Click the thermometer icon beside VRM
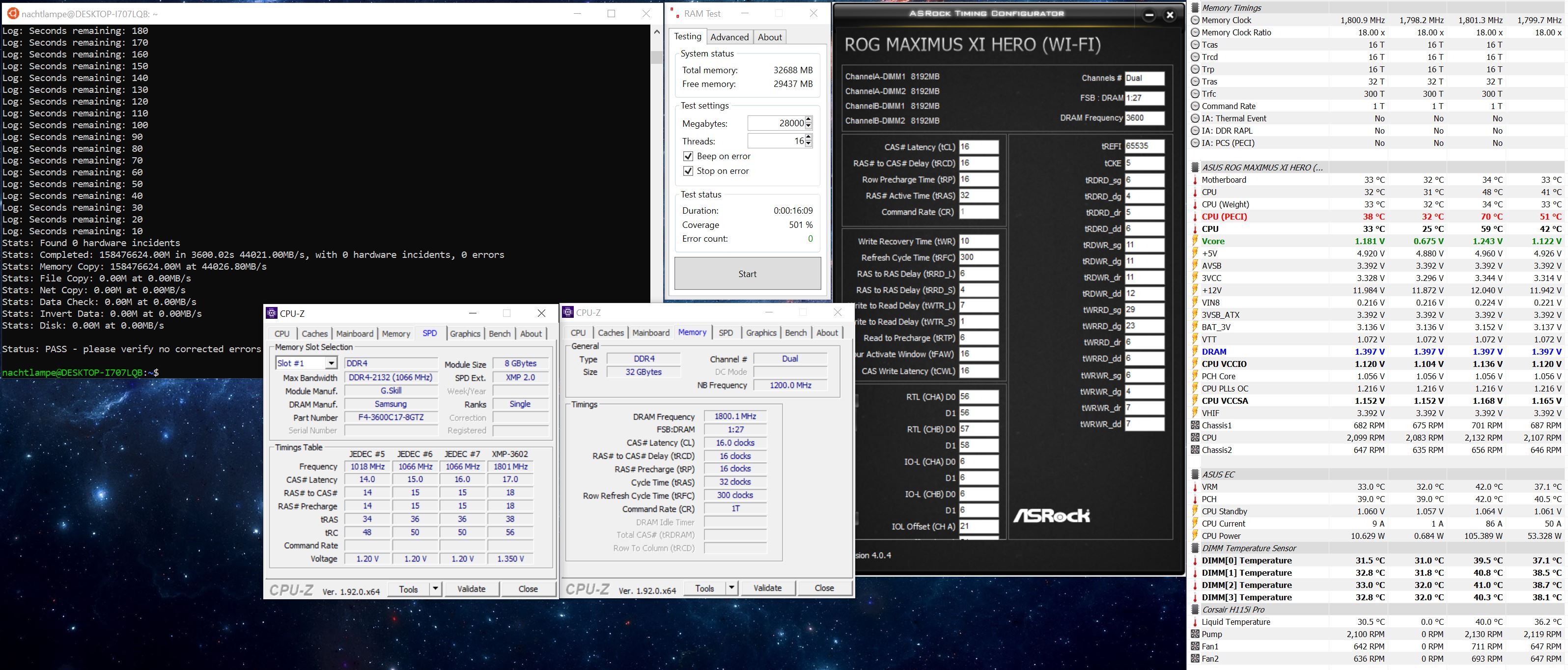This screenshot has width=1568, height=670. click(x=1195, y=487)
